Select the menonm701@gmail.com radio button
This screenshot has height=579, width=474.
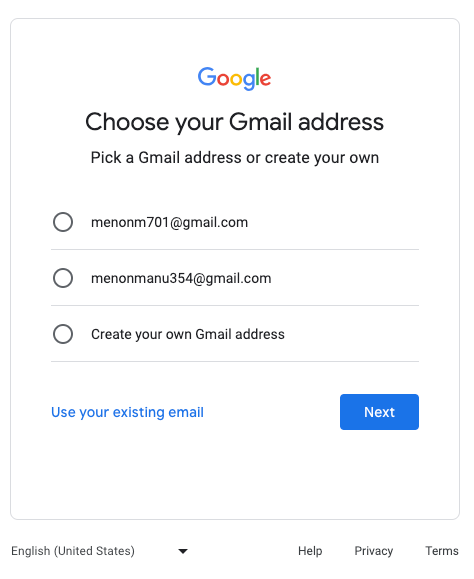63,222
